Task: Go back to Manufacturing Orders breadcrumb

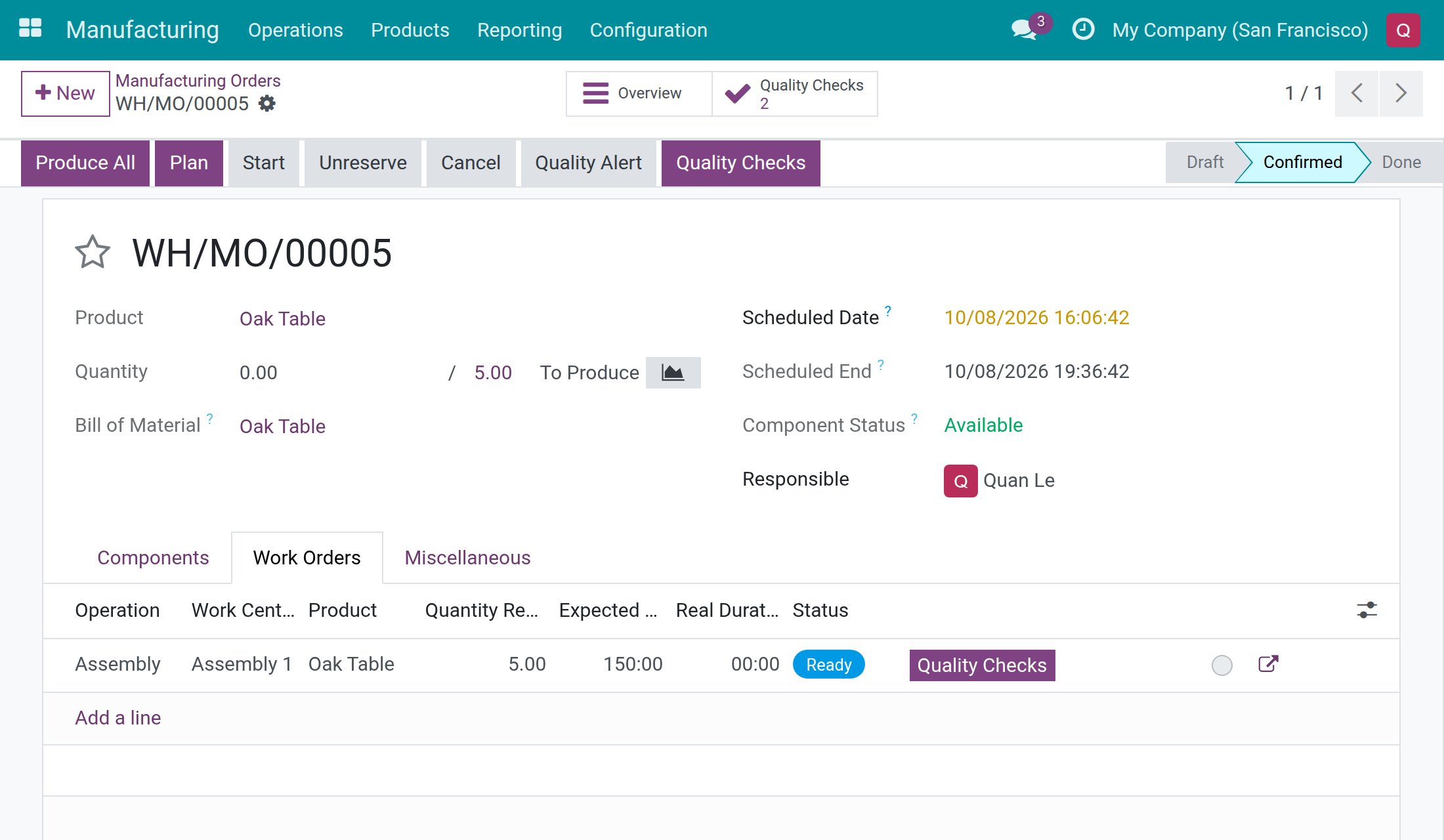Action: pyautogui.click(x=198, y=81)
